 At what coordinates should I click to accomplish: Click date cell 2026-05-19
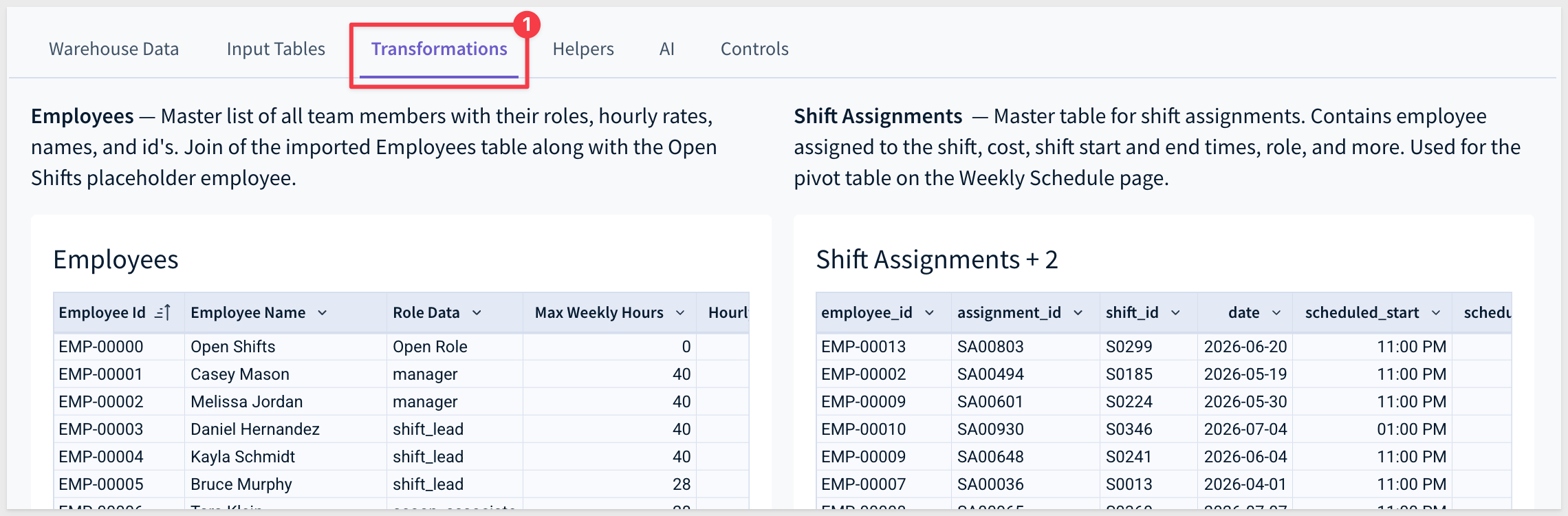[1245, 374]
